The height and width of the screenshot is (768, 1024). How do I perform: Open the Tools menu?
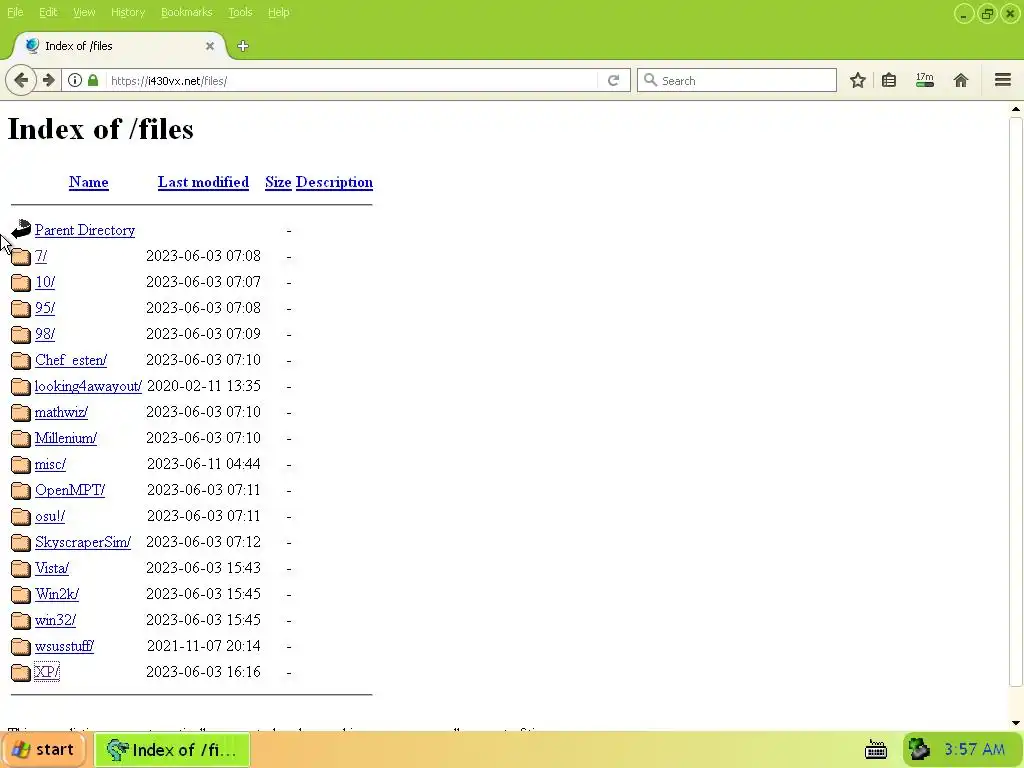coord(240,12)
